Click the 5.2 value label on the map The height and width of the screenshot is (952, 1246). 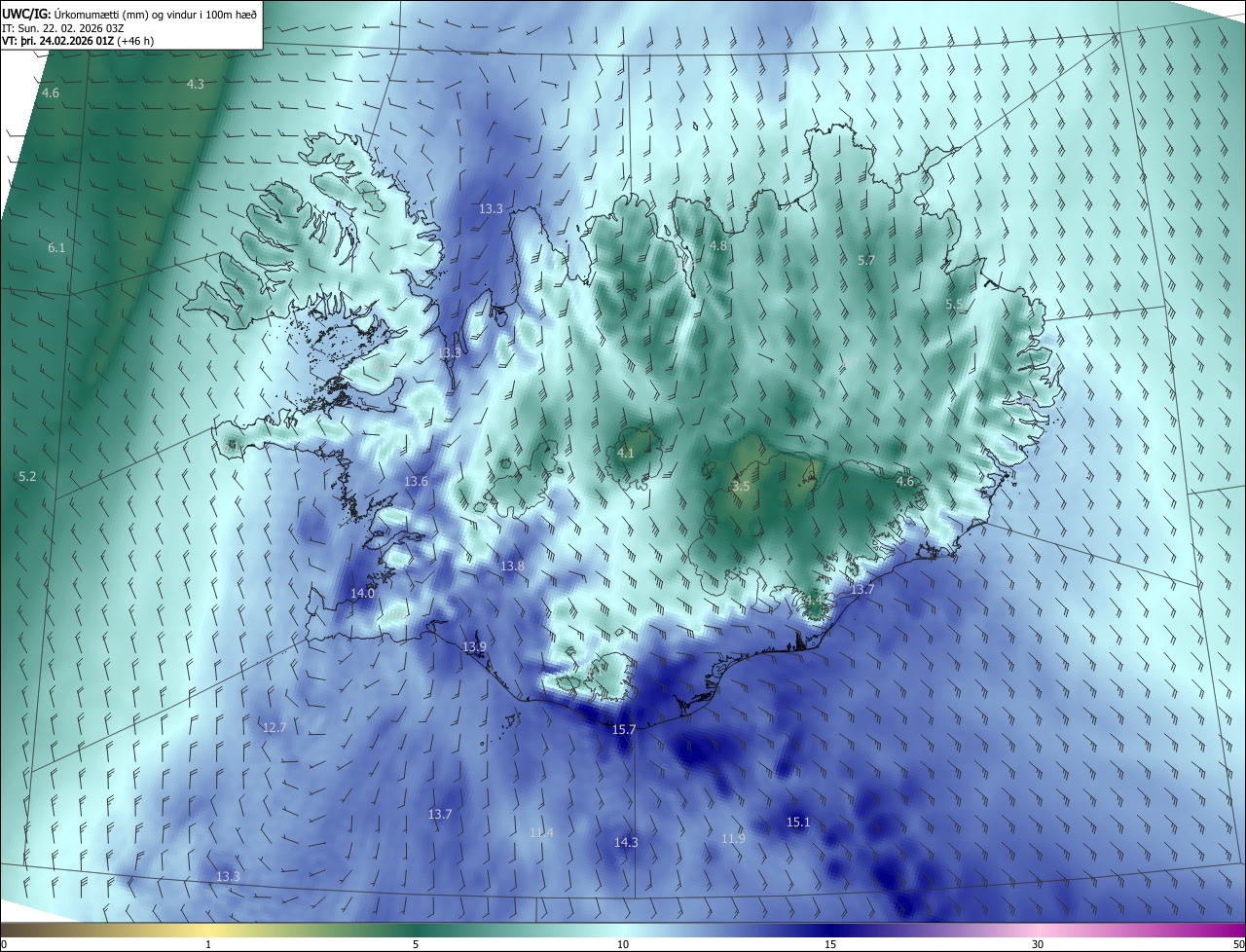pos(27,477)
